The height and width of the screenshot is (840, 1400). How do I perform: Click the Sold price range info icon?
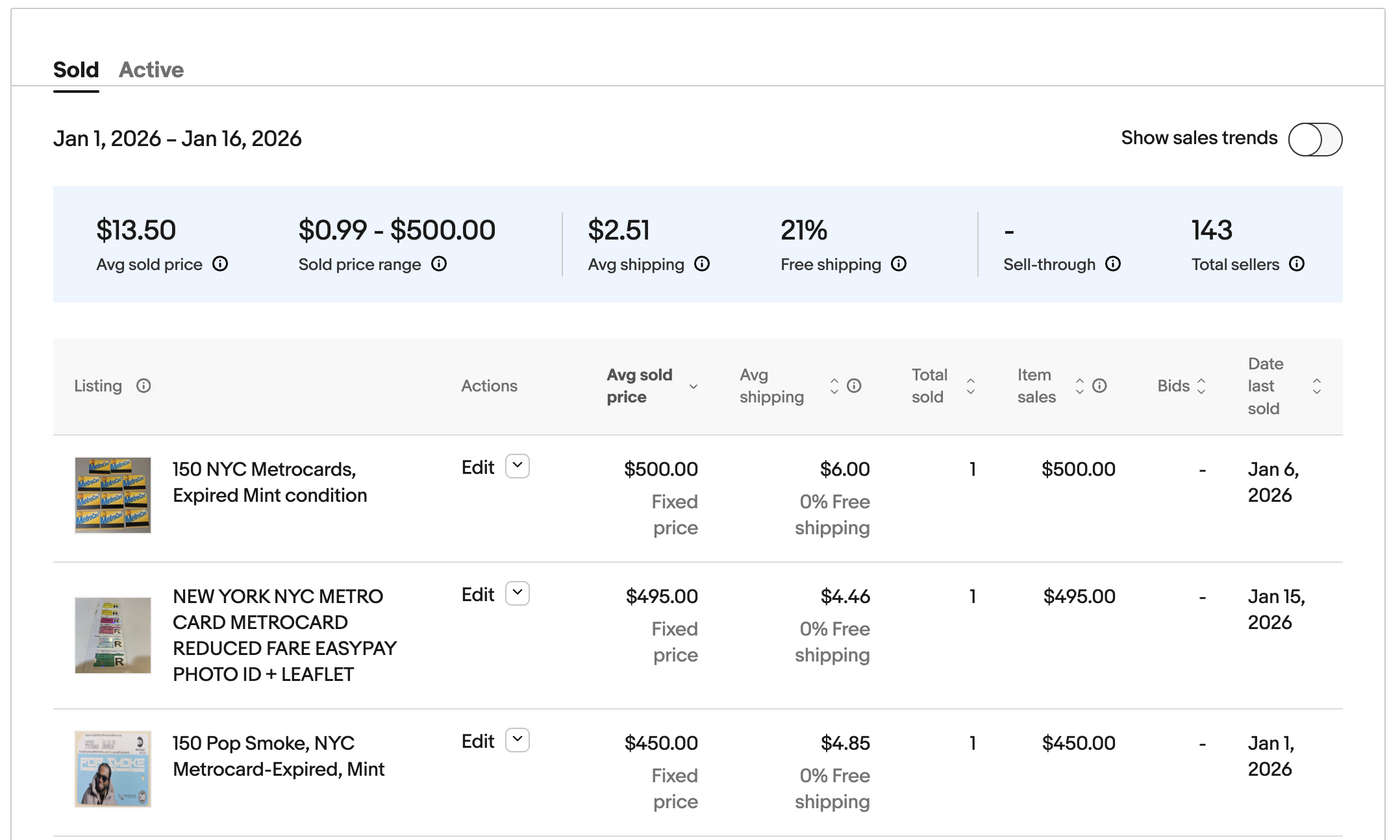click(439, 264)
